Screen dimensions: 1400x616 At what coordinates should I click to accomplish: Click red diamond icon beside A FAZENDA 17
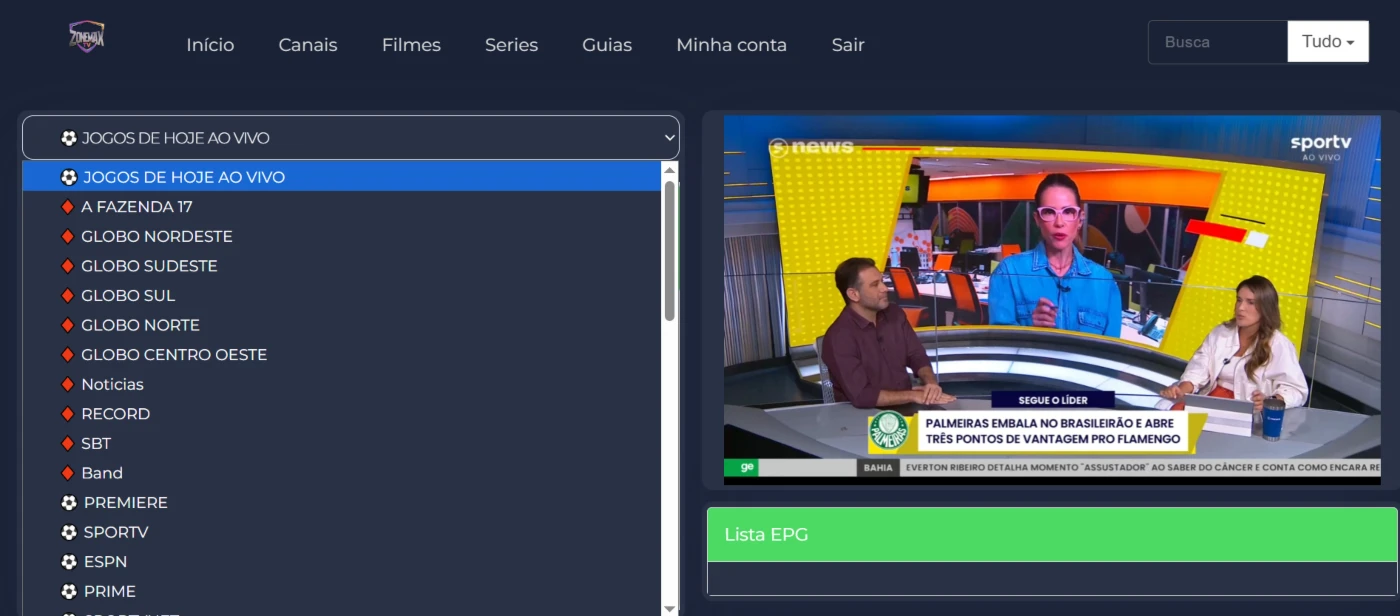click(68, 207)
